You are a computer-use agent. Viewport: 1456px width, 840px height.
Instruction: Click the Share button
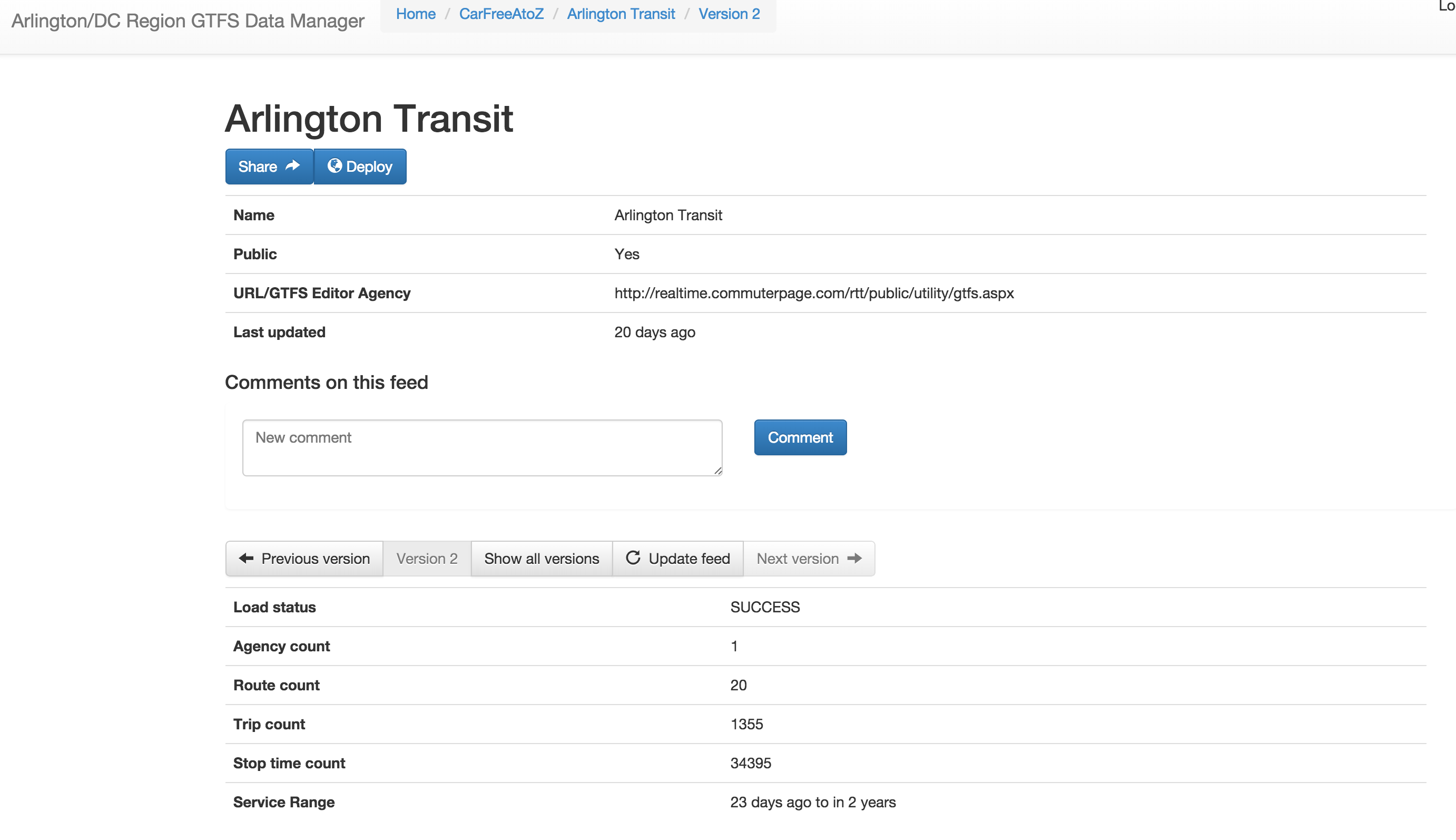[269, 167]
